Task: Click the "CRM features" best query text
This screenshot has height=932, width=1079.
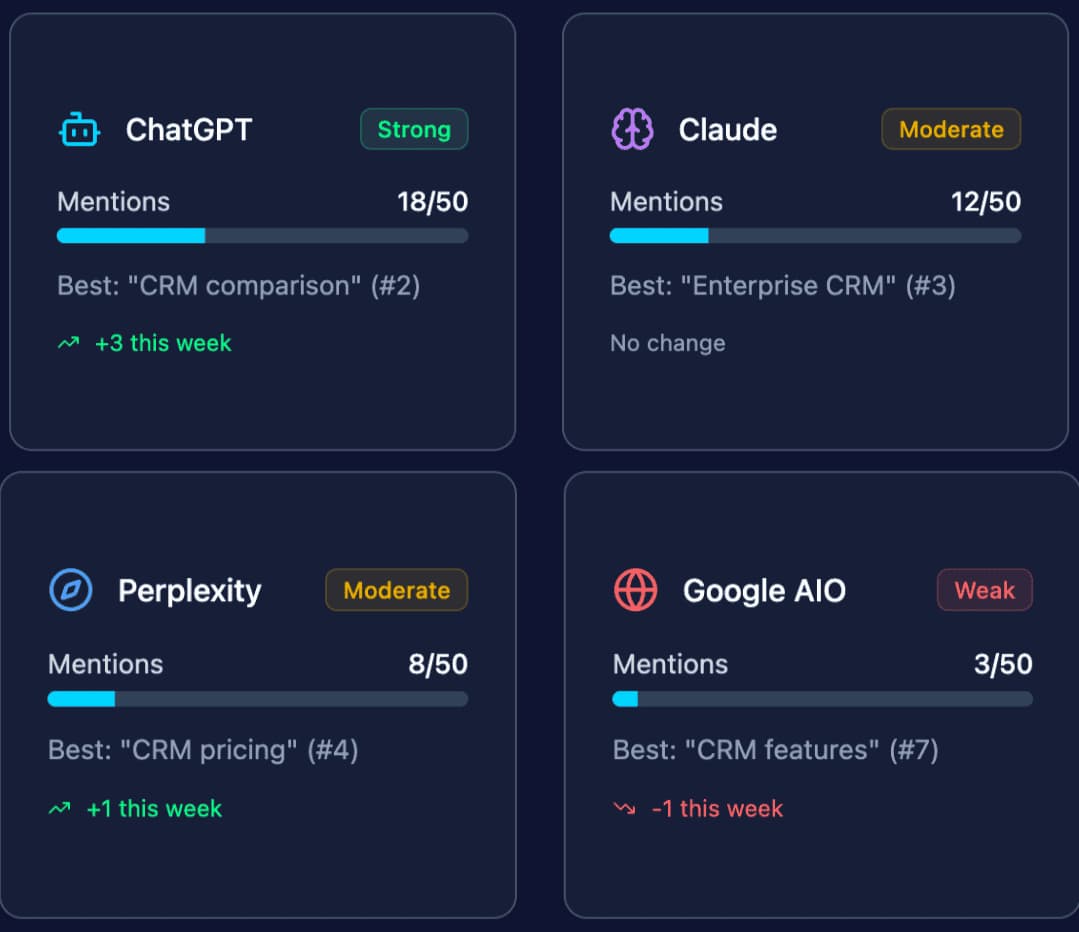Action: (x=775, y=750)
